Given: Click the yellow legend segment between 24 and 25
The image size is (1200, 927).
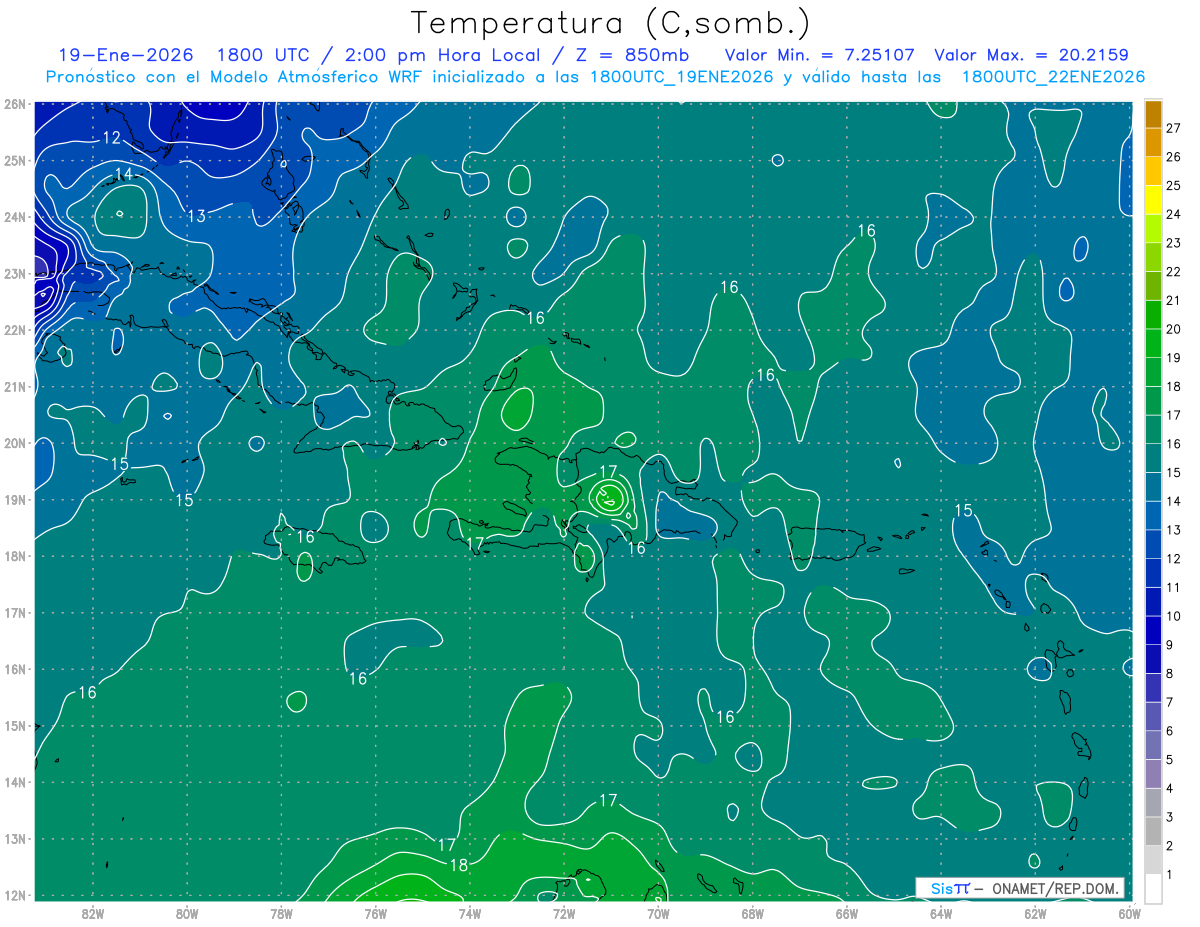Looking at the screenshot, I should 1153,200.
